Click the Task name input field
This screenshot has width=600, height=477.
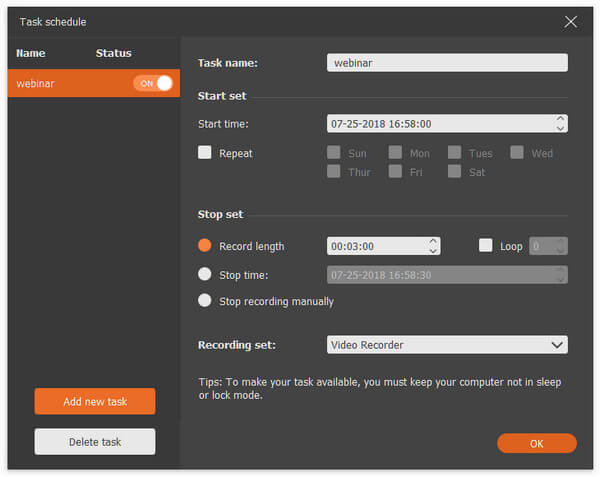447,63
